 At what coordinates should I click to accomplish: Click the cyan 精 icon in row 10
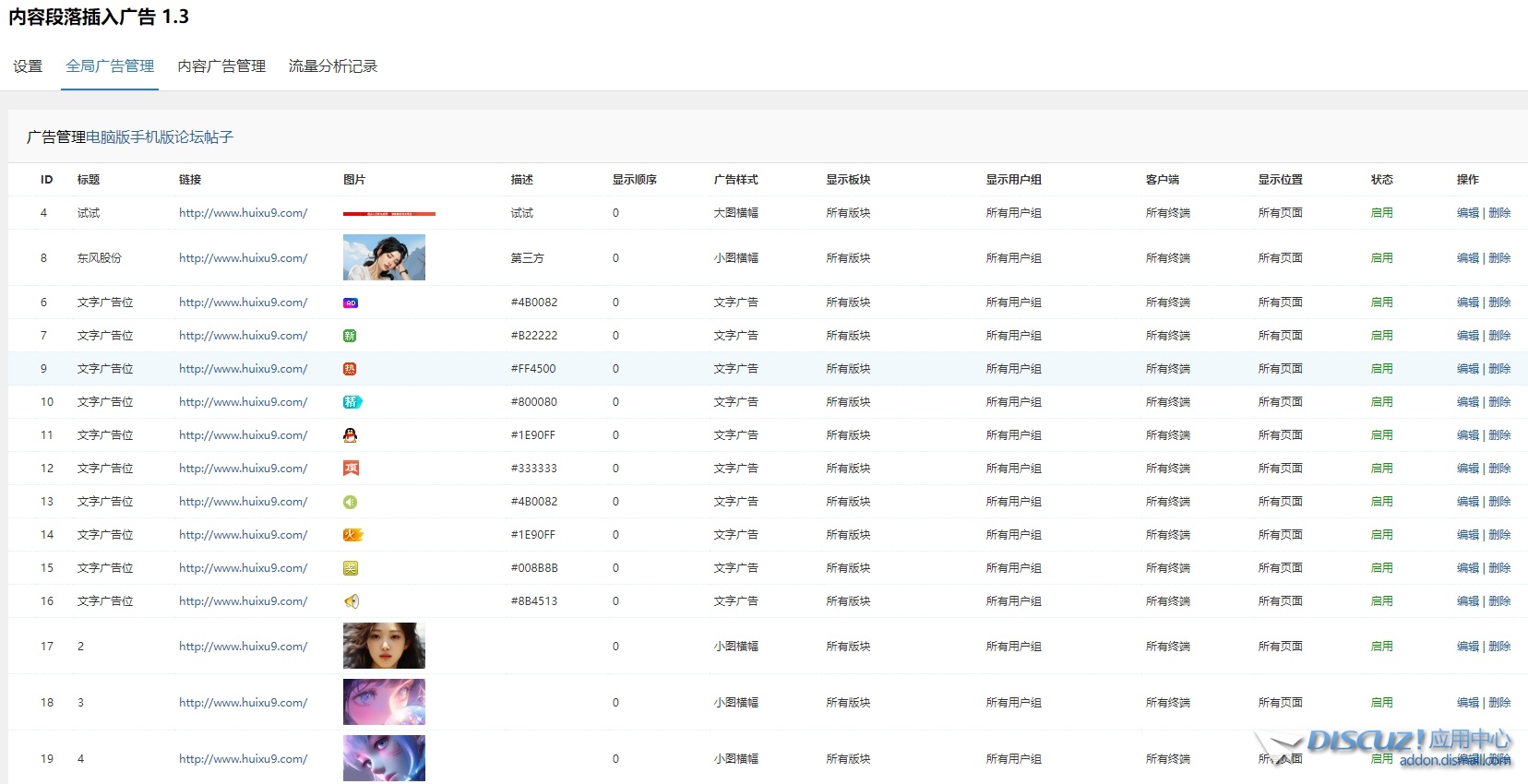click(x=352, y=402)
